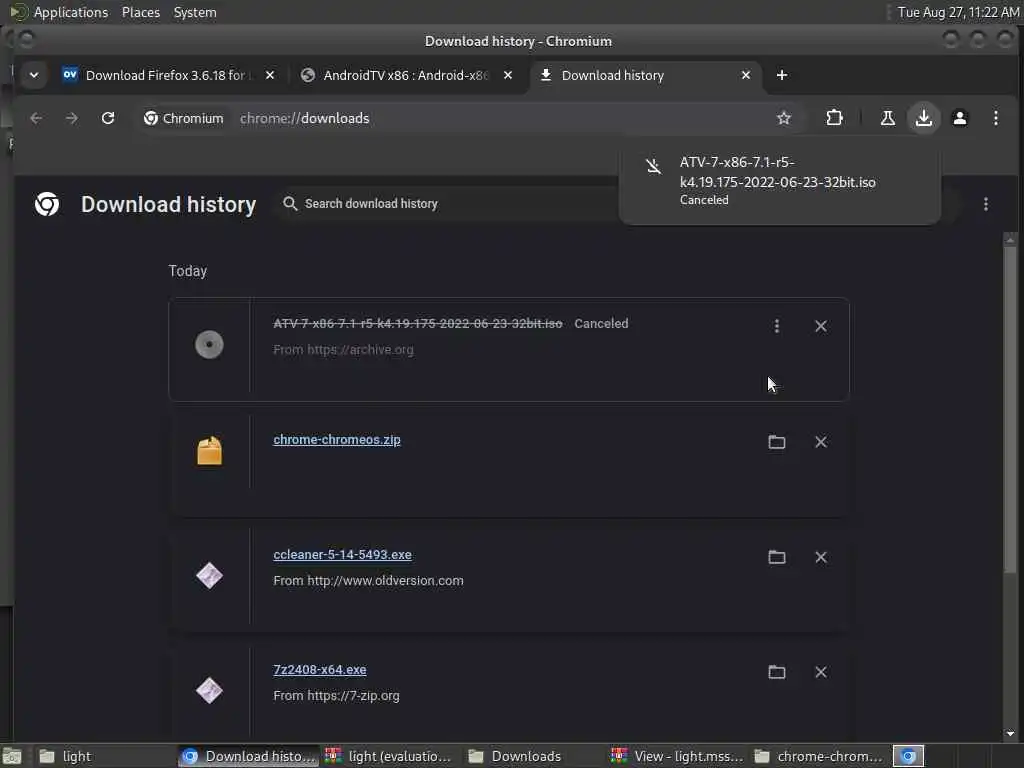The width and height of the screenshot is (1024, 768).
Task: Open the ccleaner-5-14-5493.exe file link
Action: (x=342, y=554)
